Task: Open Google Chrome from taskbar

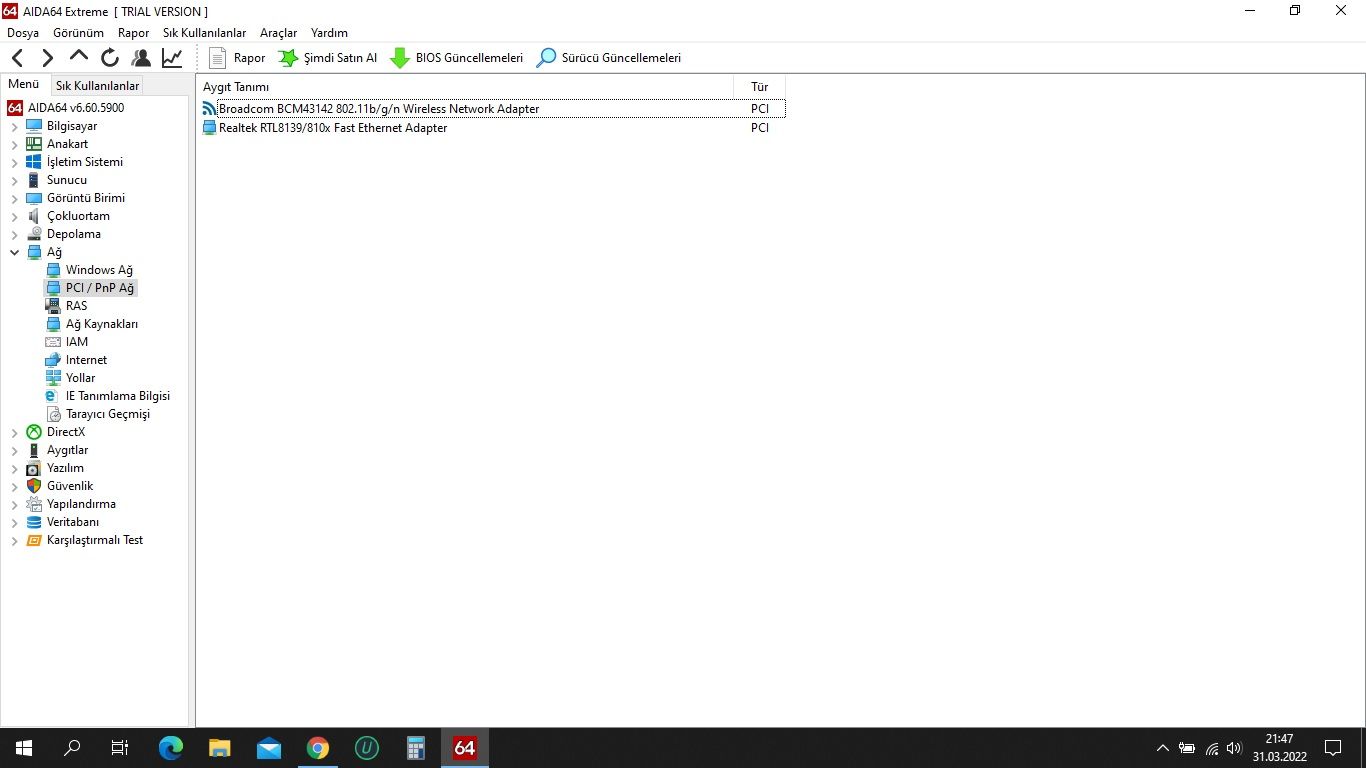Action: pos(318,748)
